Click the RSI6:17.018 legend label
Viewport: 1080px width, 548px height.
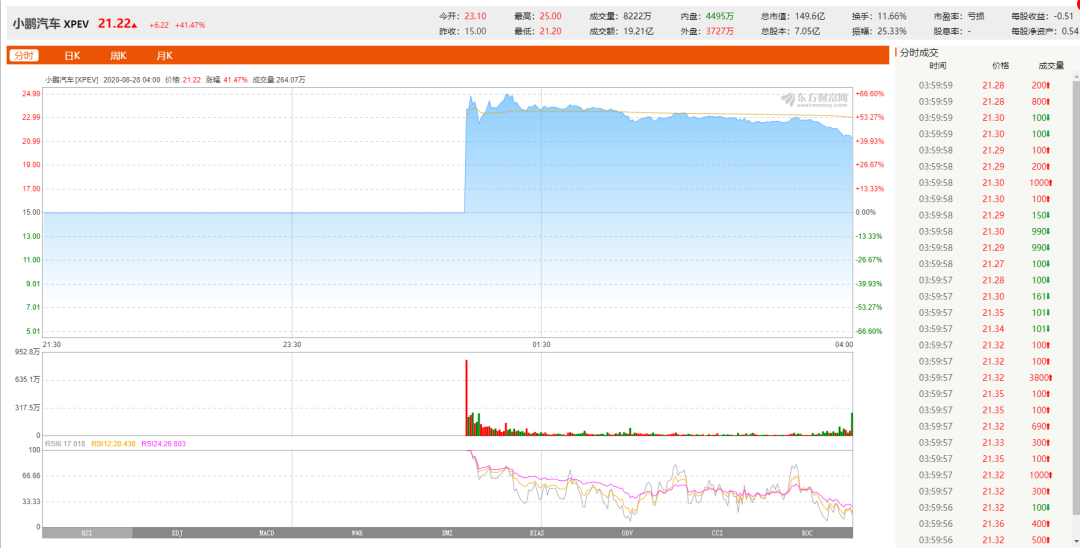click(x=65, y=444)
